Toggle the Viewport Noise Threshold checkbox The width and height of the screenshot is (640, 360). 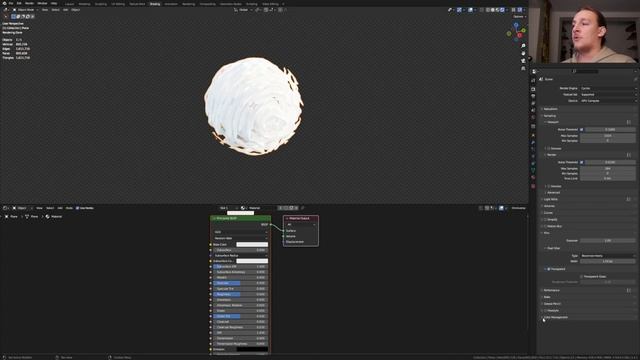click(582, 129)
